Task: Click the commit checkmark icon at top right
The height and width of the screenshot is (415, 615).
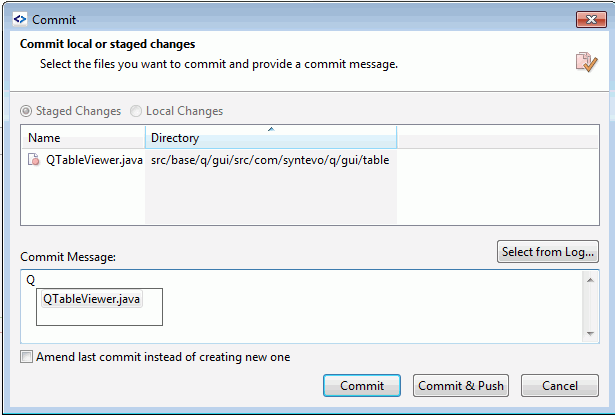Action: tap(586, 62)
